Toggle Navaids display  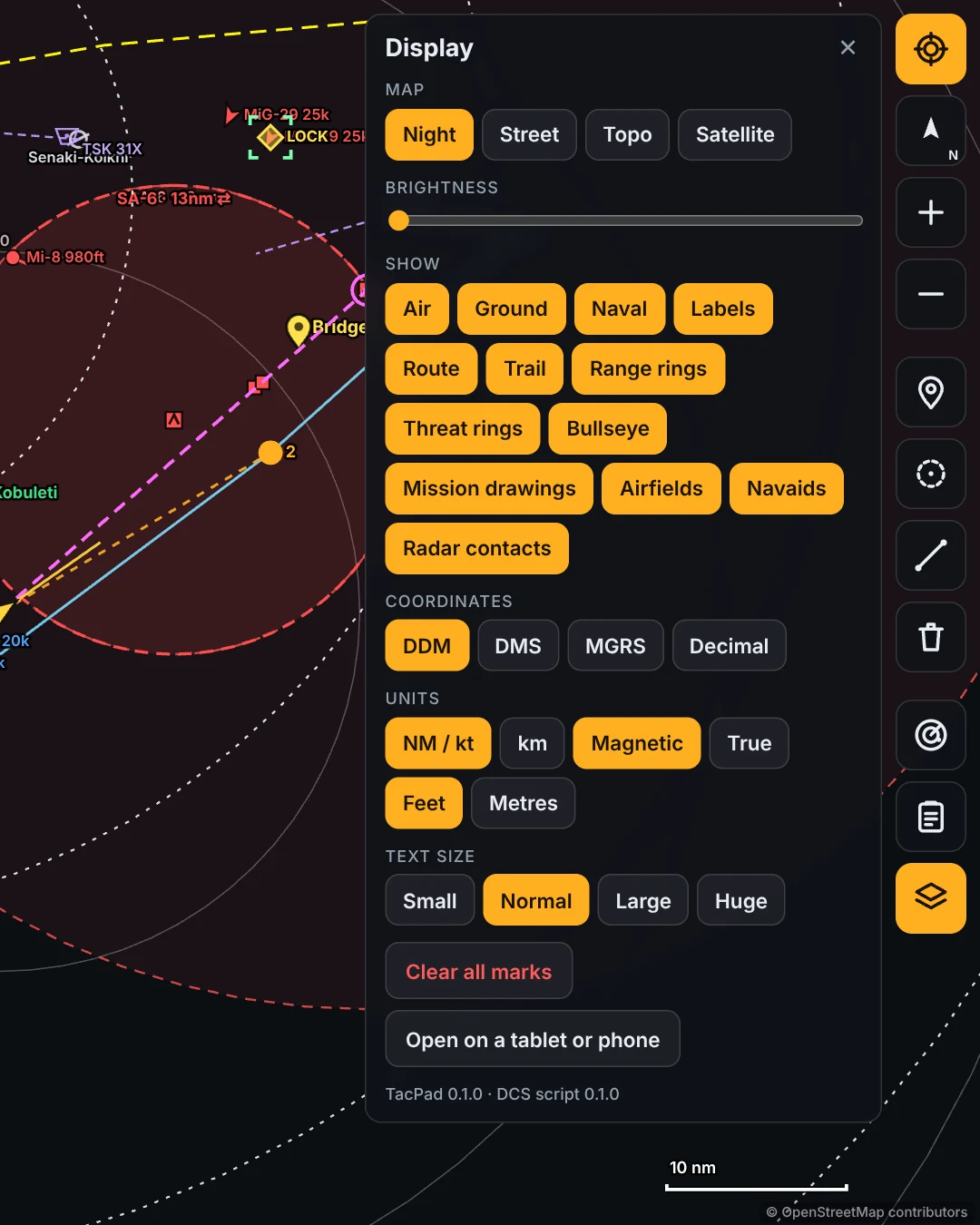787,488
